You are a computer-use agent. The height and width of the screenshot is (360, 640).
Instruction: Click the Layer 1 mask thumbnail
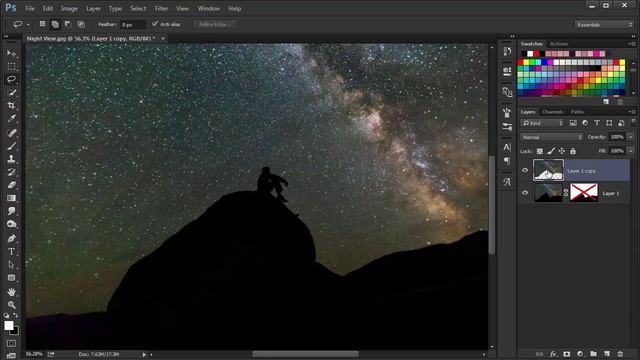(584, 193)
